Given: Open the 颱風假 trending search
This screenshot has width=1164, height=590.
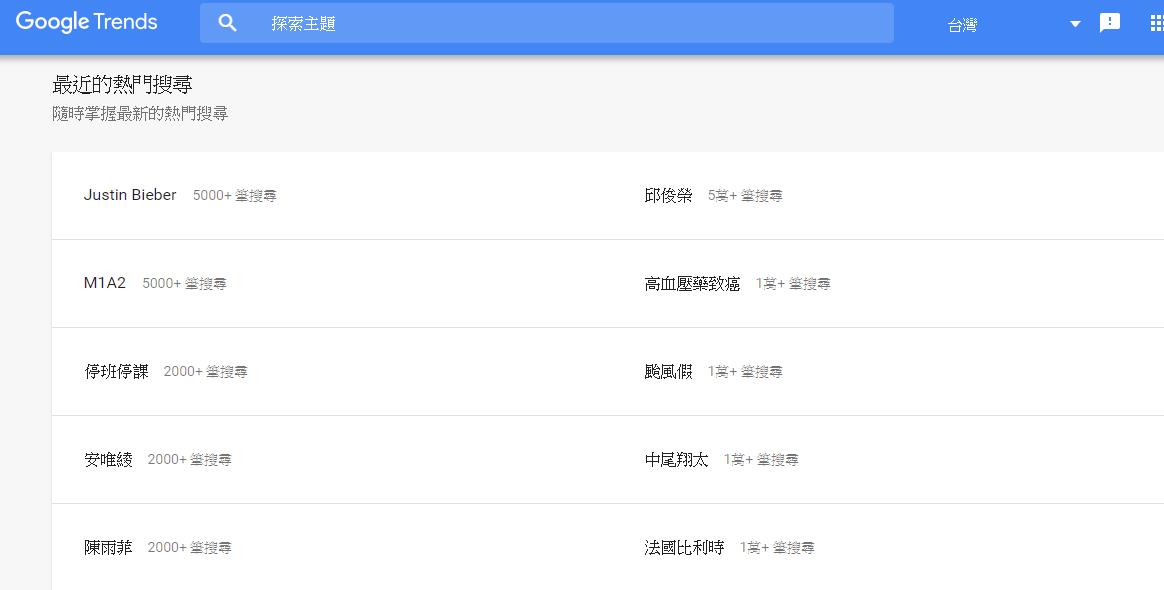Looking at the screenshot, I should (x=668, y=371).
